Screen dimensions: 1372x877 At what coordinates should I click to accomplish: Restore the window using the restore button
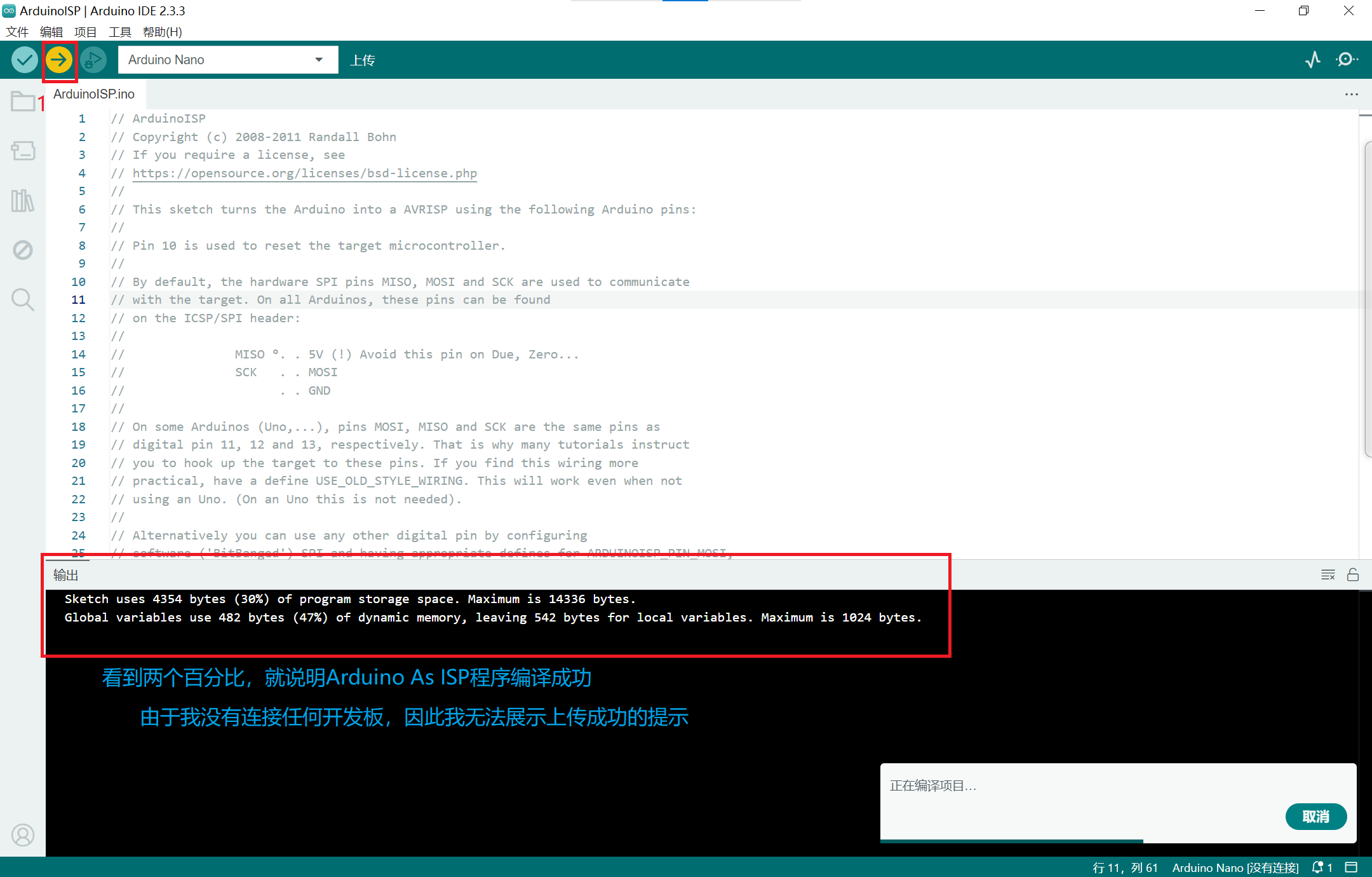[x=1303, y=11]
